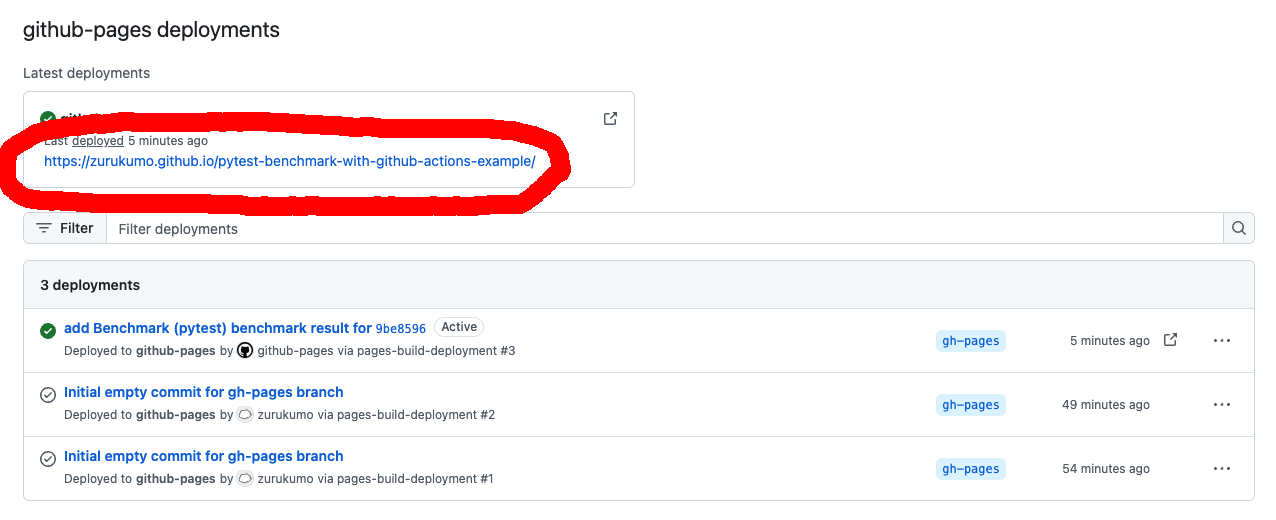Click github-pages avatar icon on deployment #3
Screen dimensions: 1276x520
[245, 351]
